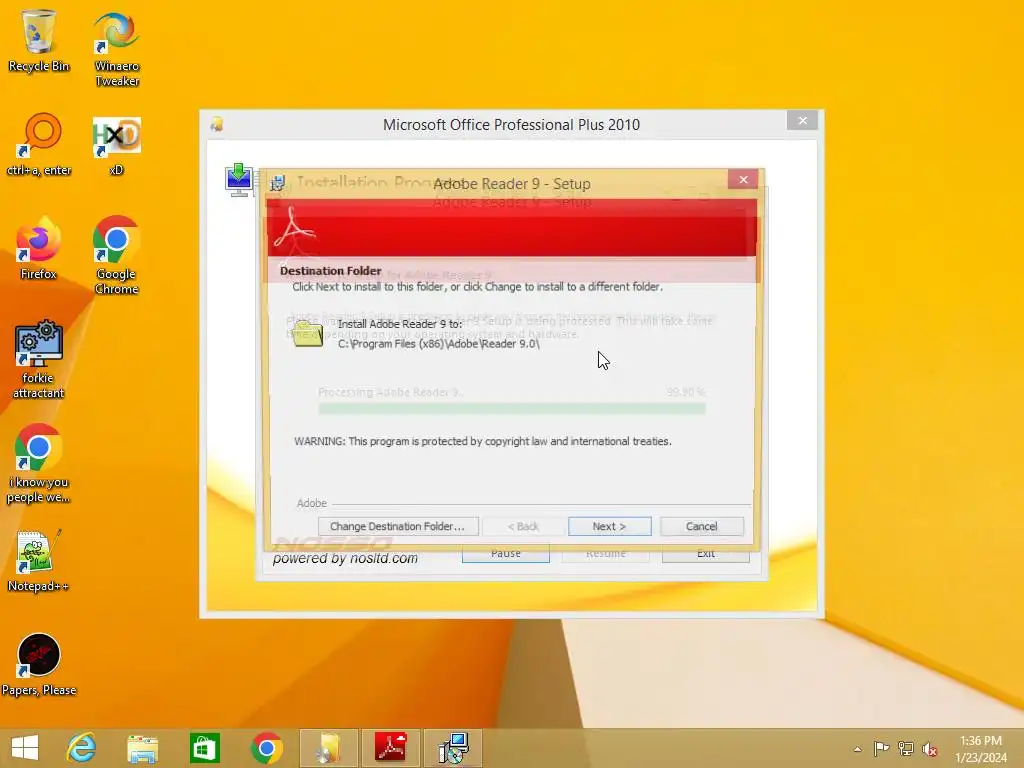The height and width of the screenshot is (768, 1024).
Task: Launch Internet Explorer from the taskbar
Action: (82, 748)
